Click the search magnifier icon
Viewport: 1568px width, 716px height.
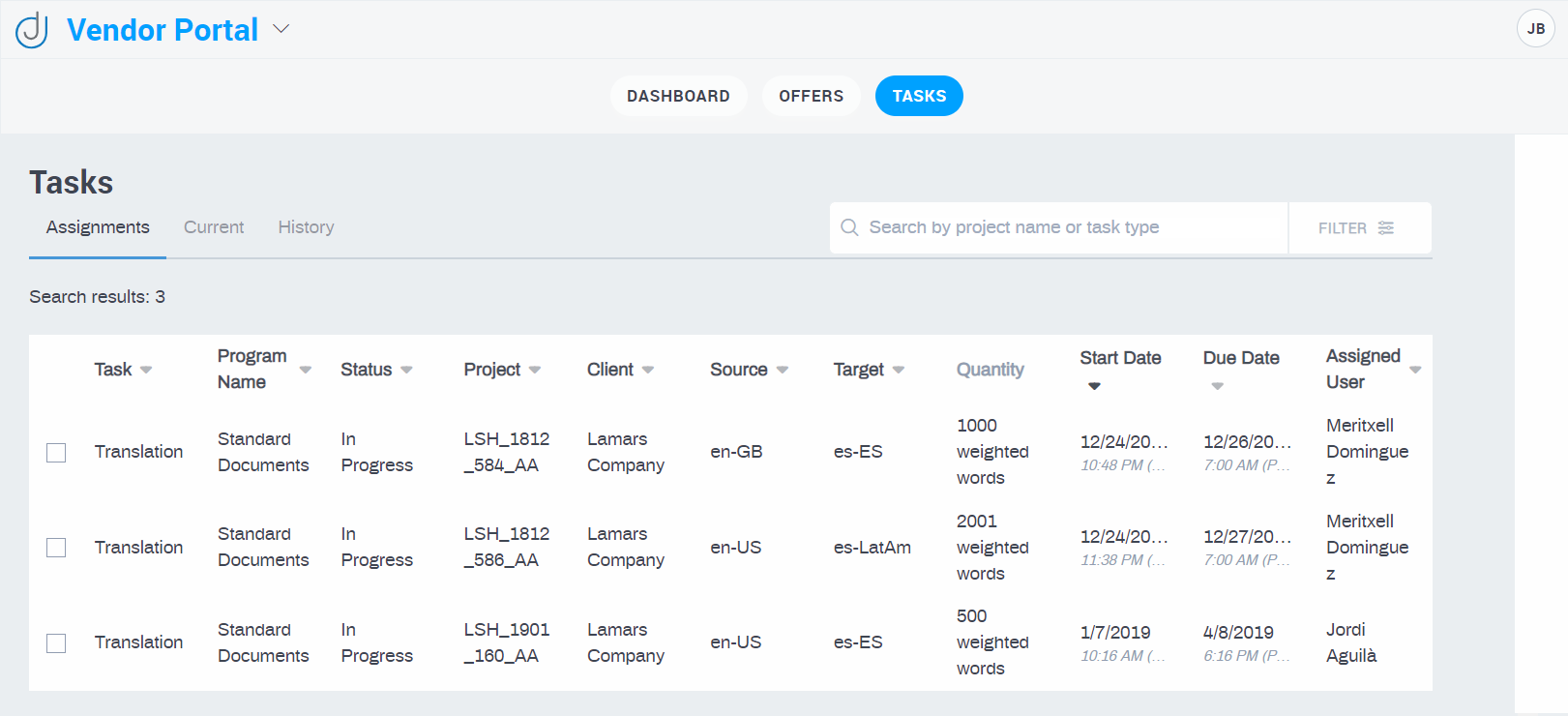849,227
